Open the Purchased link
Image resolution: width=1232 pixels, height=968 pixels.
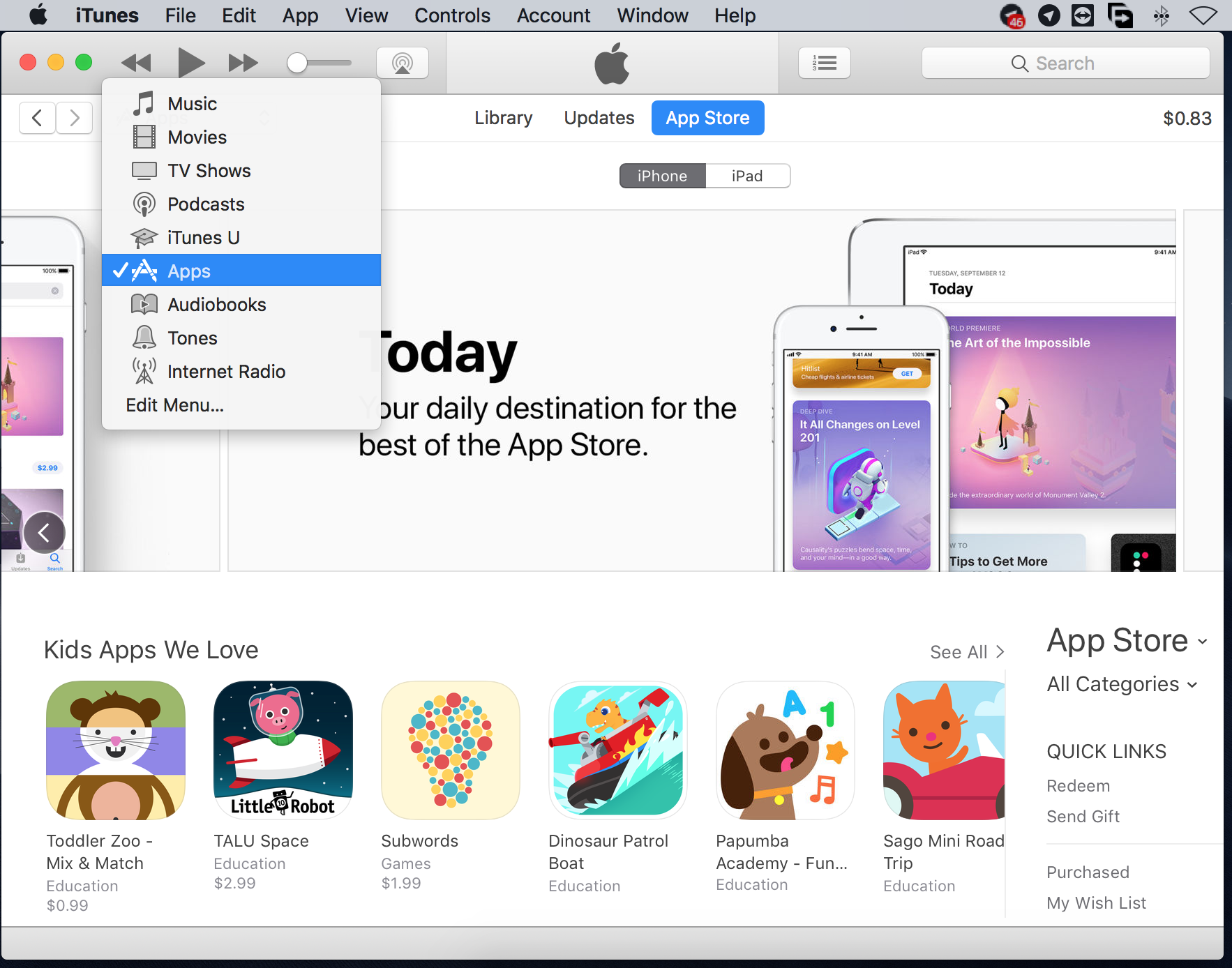pos(1088,872)
